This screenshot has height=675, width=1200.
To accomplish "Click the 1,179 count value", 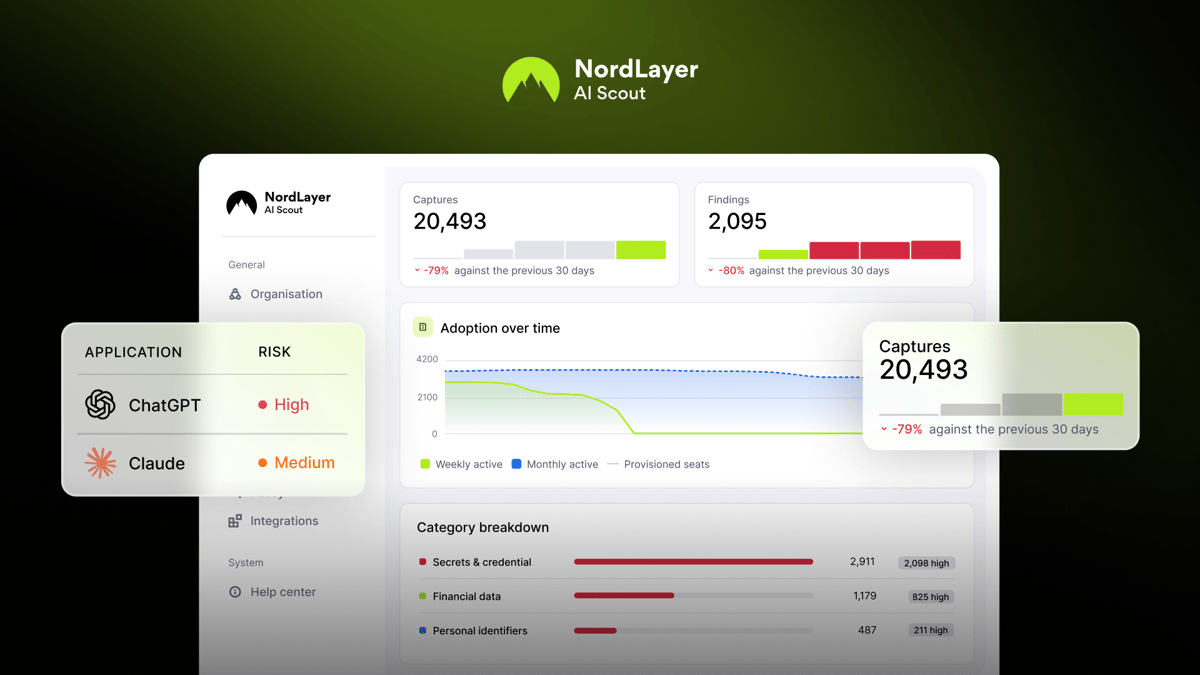I will click(x=865, y=596).
